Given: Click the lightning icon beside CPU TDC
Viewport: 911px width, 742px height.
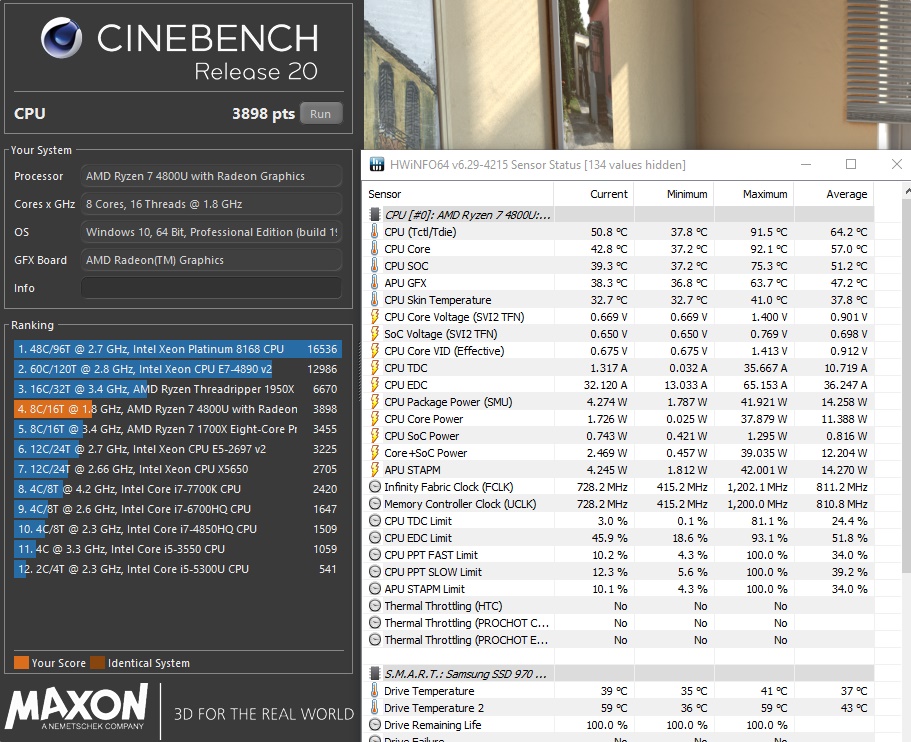Looking at the screenshot, I should pyautogui.click(x=374, y=368).
